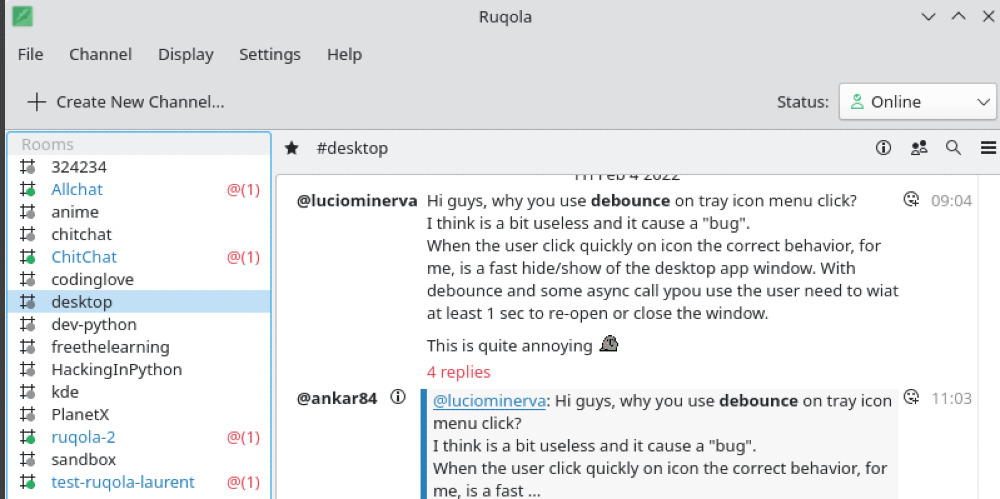Open the anime room
1000x499 pixels.
(x=139, y=212)
